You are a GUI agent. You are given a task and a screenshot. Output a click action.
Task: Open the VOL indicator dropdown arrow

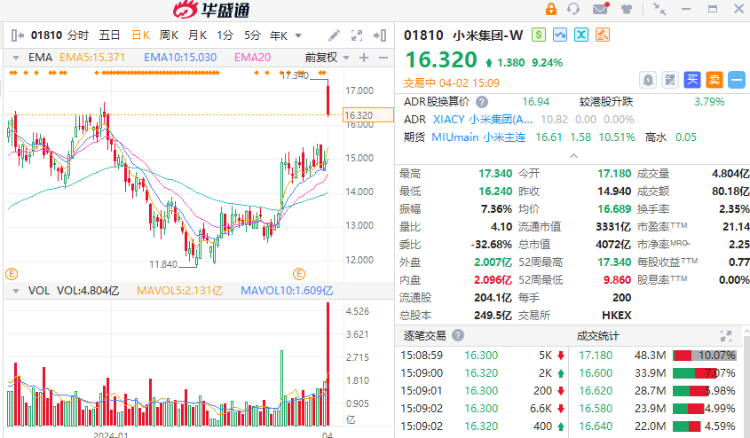pyautogui.click(x=16, y=291)
